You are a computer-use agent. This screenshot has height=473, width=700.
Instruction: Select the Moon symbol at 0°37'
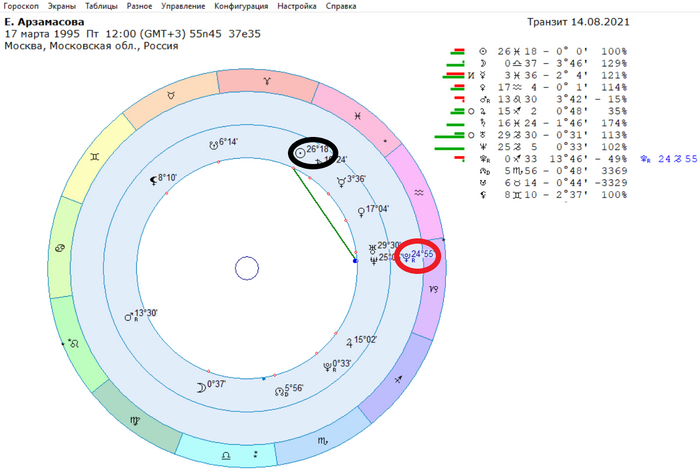click(201, 387)
